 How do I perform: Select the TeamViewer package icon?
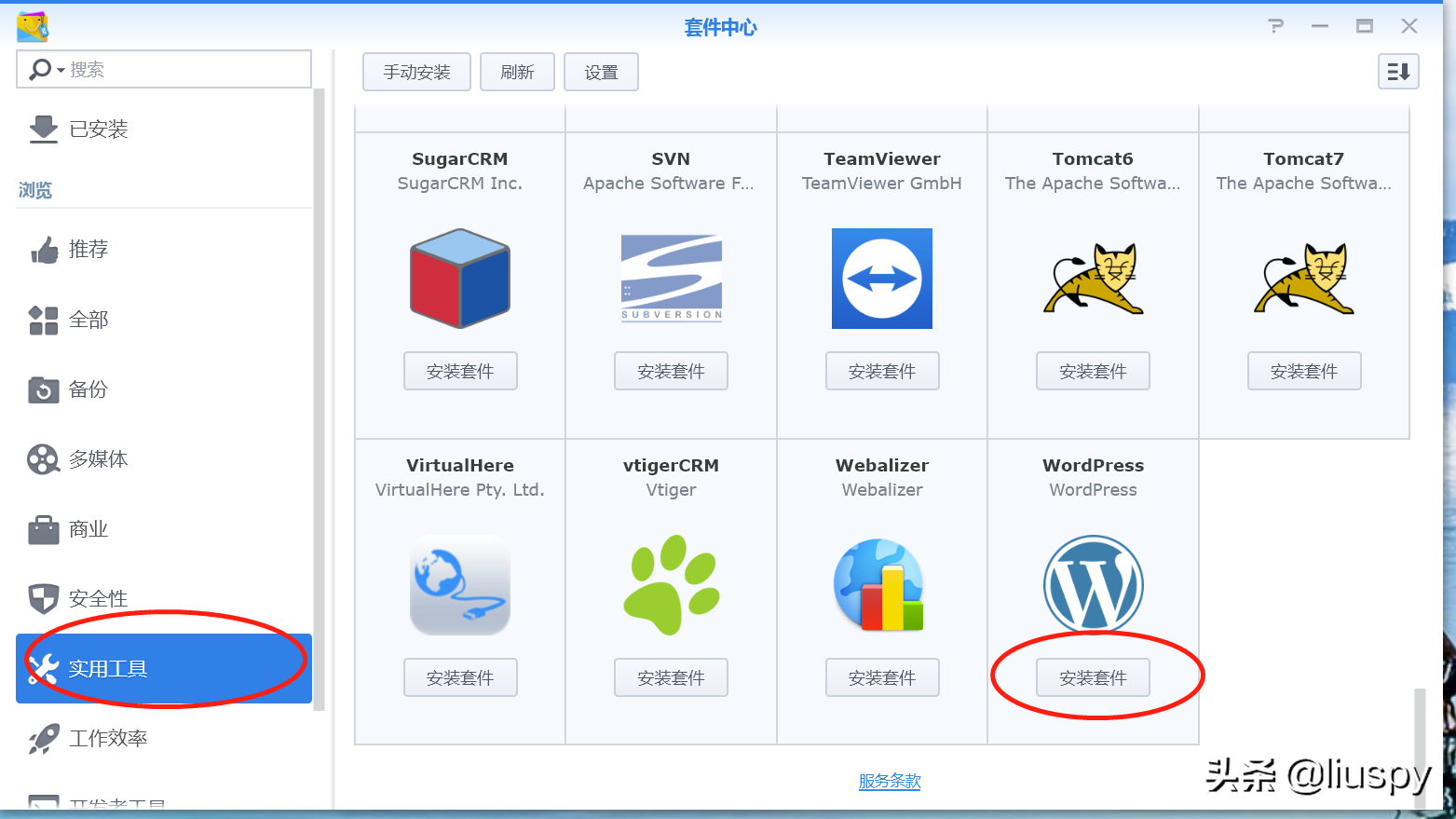pos(881,279)
